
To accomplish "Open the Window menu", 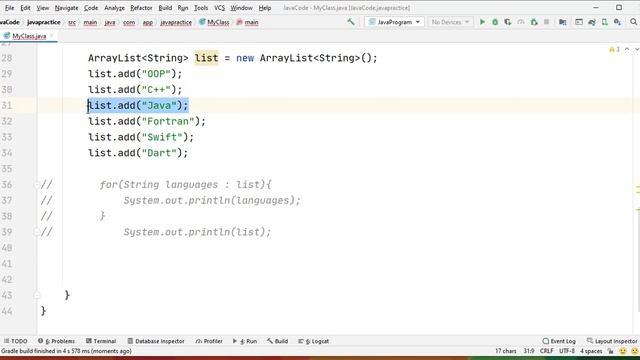I will click(241, 8).
